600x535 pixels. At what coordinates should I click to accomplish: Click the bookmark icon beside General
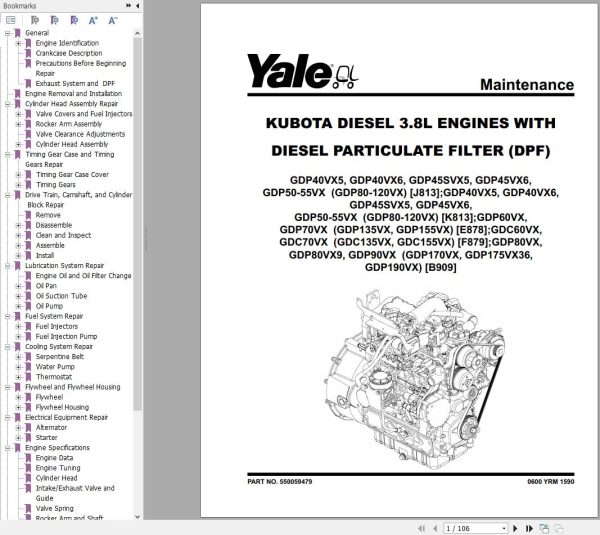[18, 33]
